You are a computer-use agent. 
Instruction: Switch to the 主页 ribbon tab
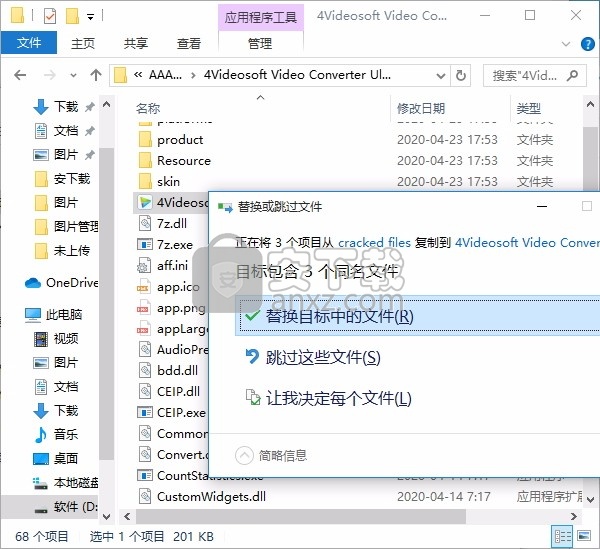tap(83, 43)
